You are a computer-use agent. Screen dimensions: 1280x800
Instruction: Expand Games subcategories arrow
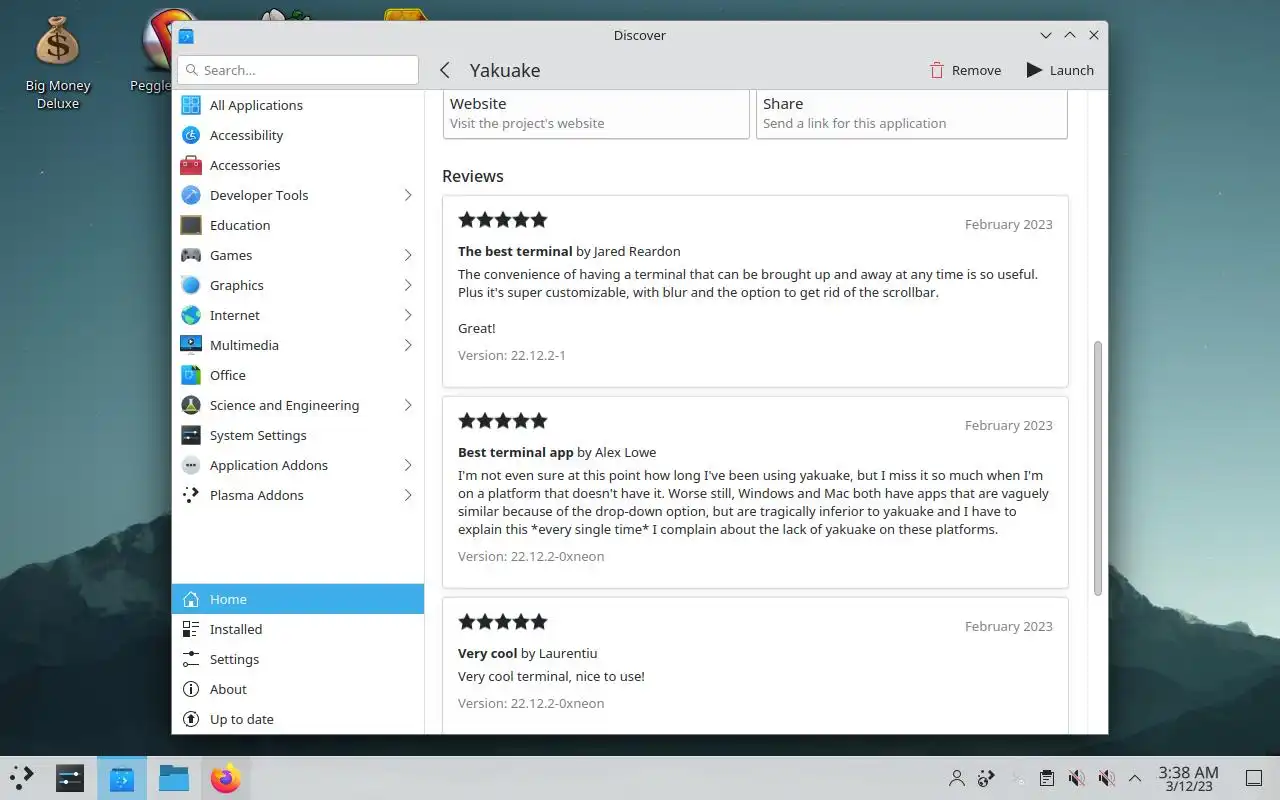(x=408, y=255)
